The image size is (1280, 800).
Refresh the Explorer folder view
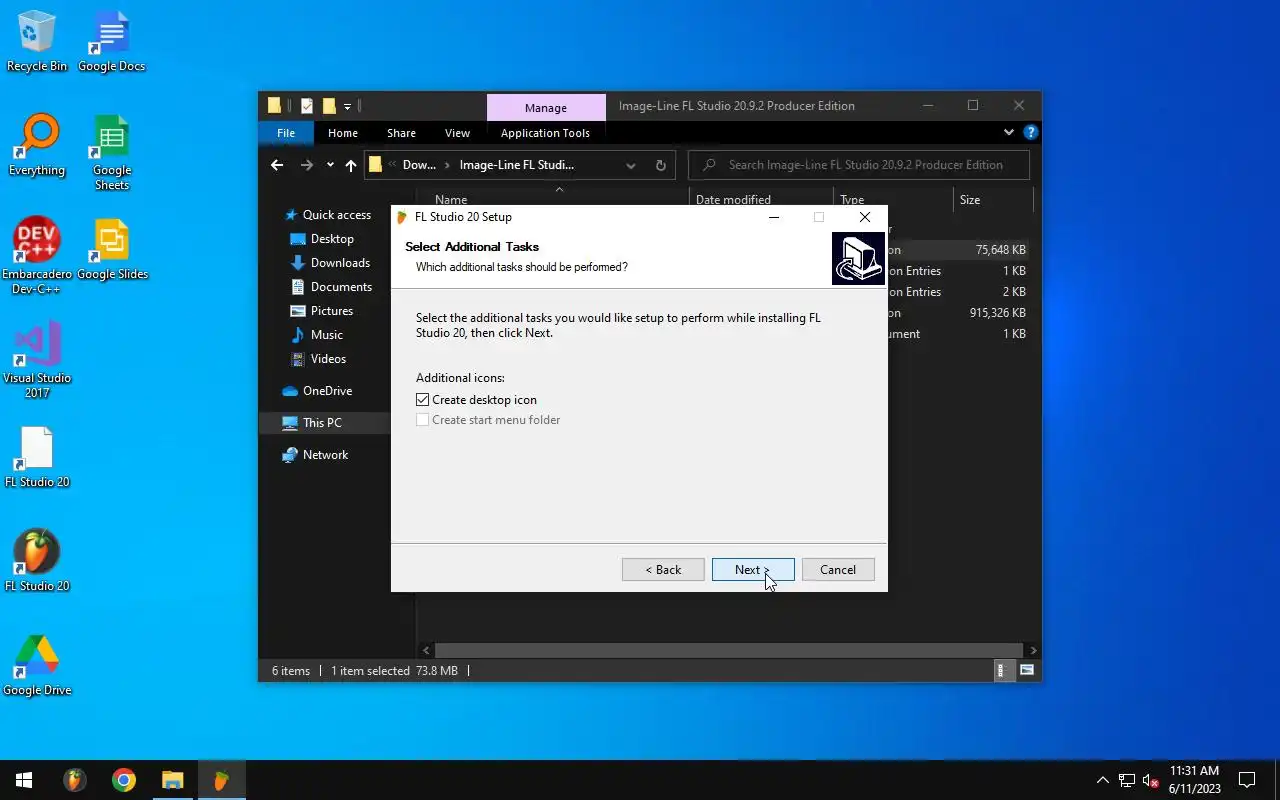660,165
